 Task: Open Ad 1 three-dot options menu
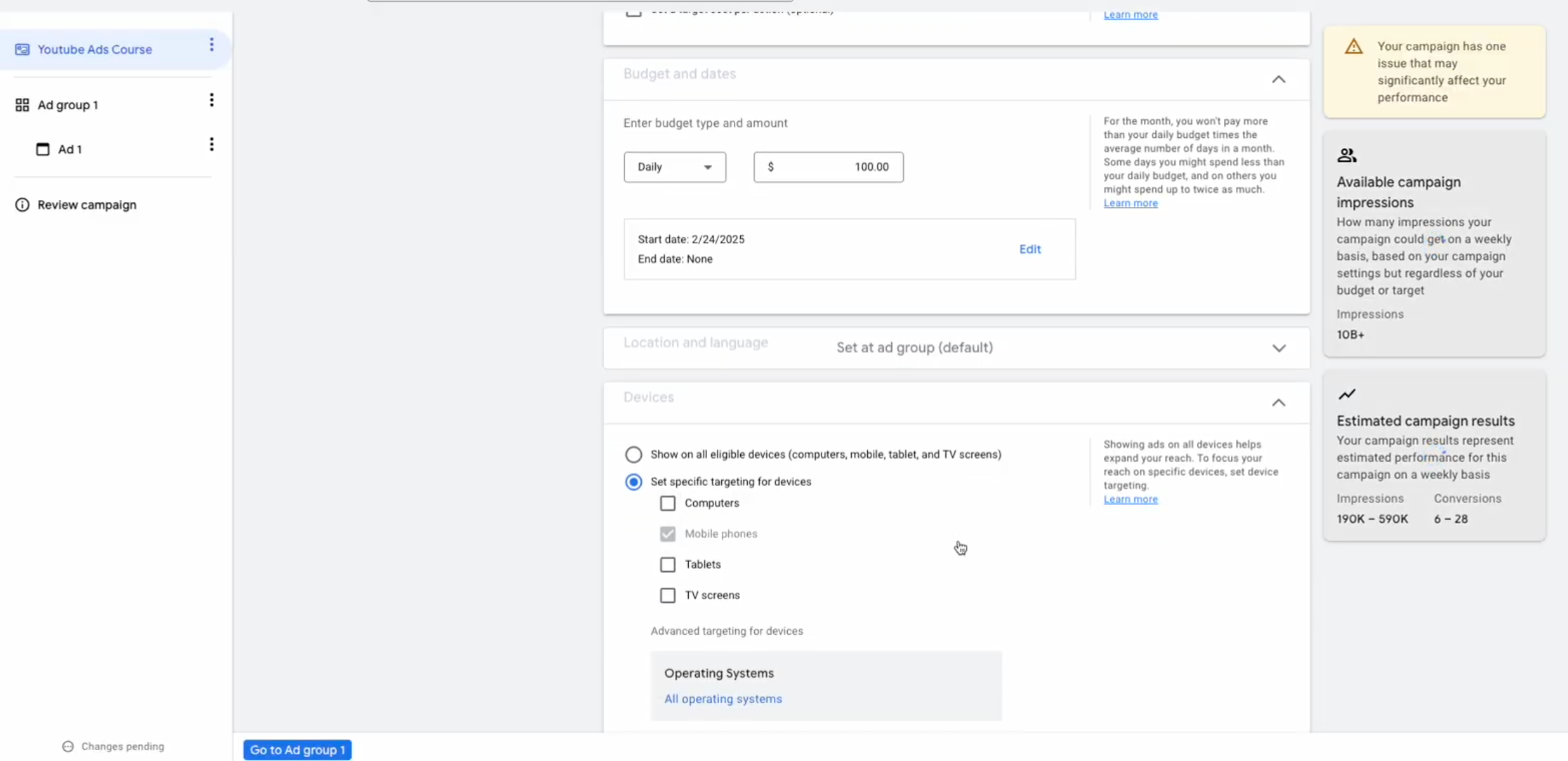211,144
